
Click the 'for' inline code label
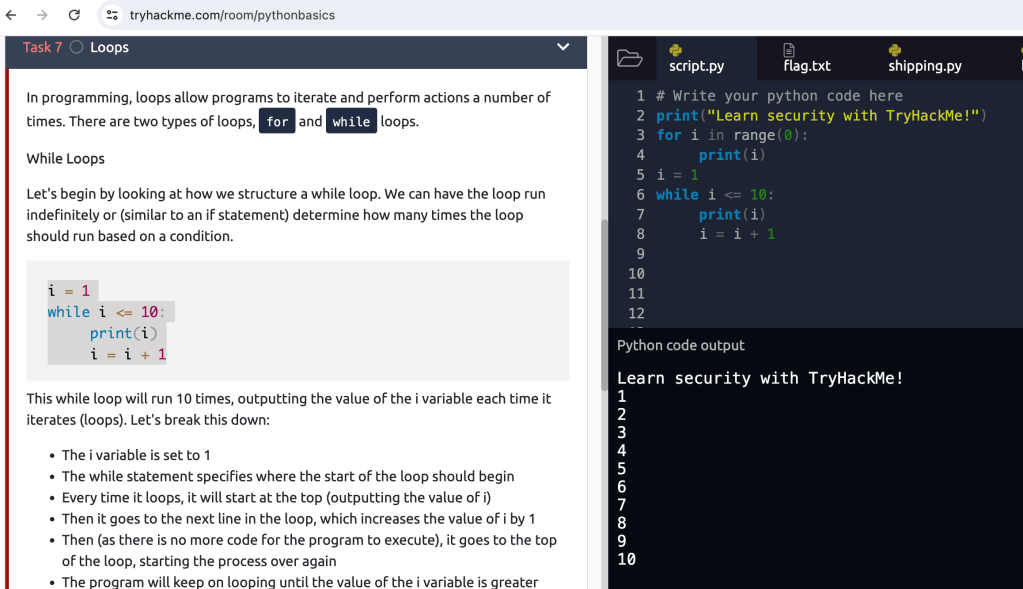pyautogui.click(x=277, y=122)
